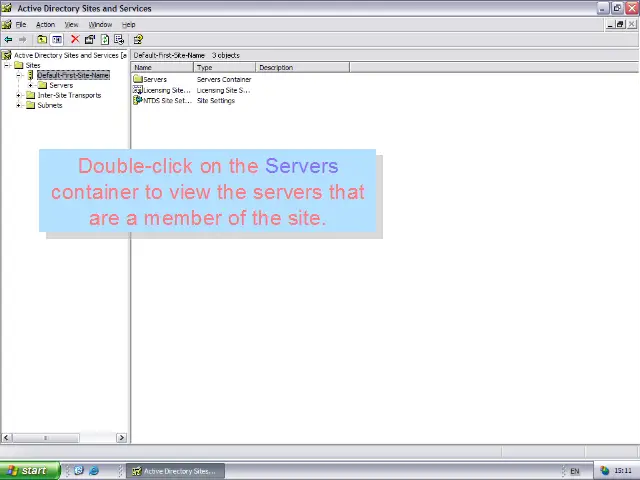Click the title bar application icon

[7, 8]
